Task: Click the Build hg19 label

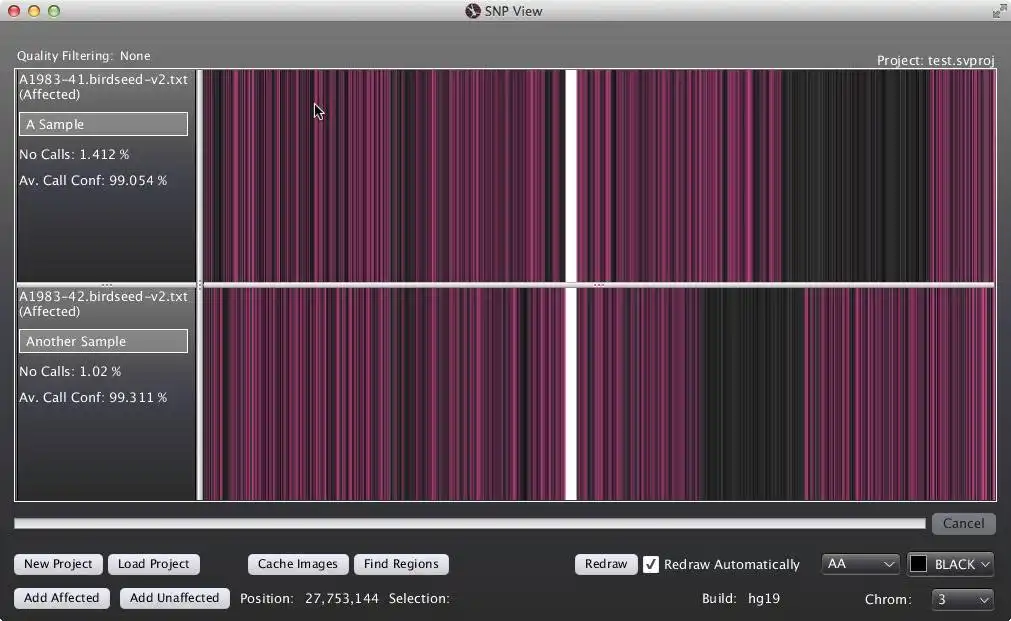Action: (741, 598)
